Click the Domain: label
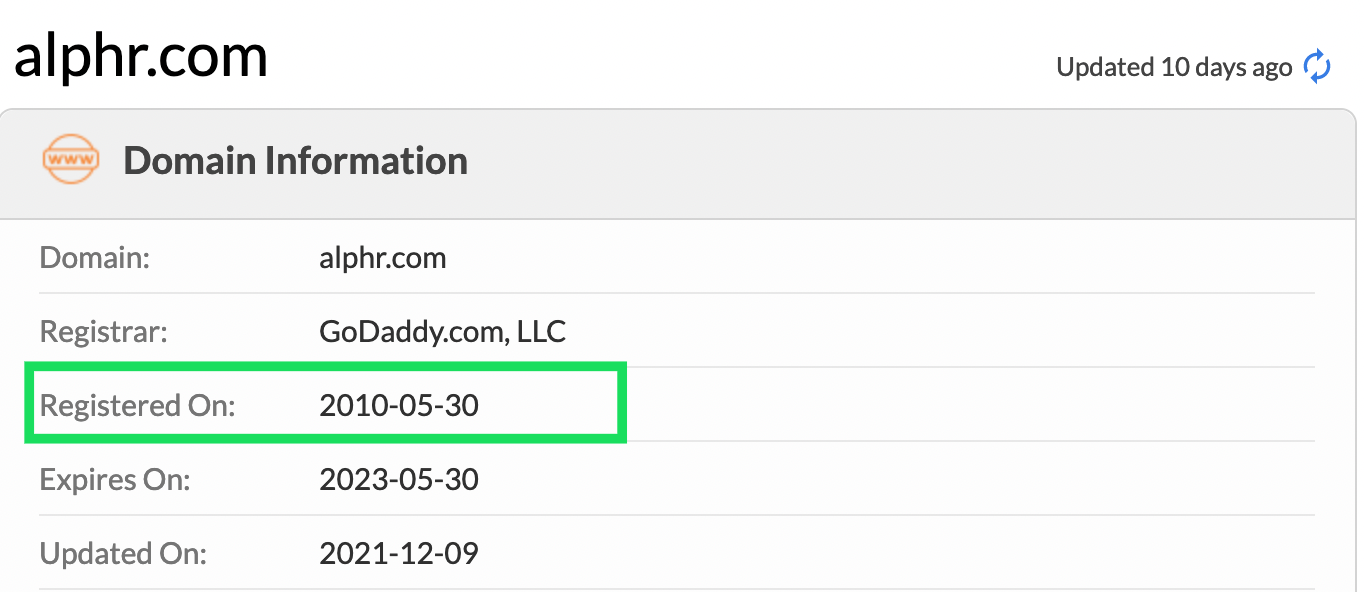Image resolution: width=1364 pixels, height=592 pixels. click(94, 258)
